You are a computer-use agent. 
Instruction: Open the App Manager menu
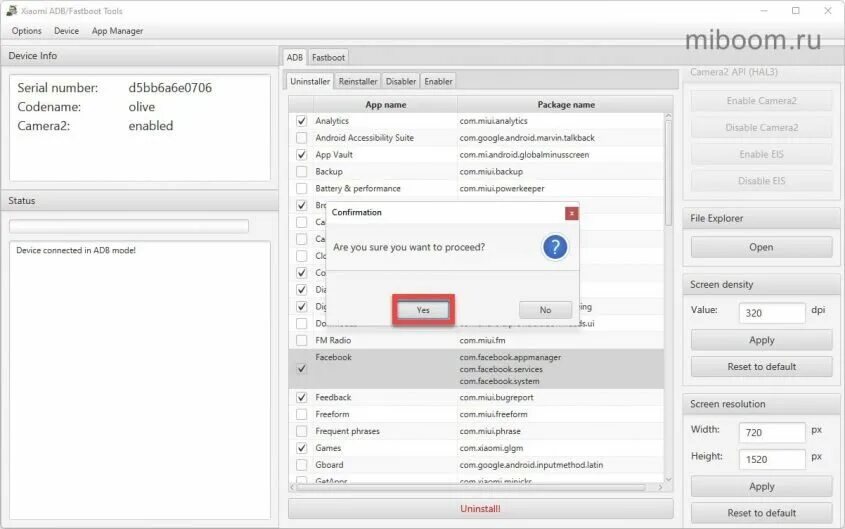(117, 31)
